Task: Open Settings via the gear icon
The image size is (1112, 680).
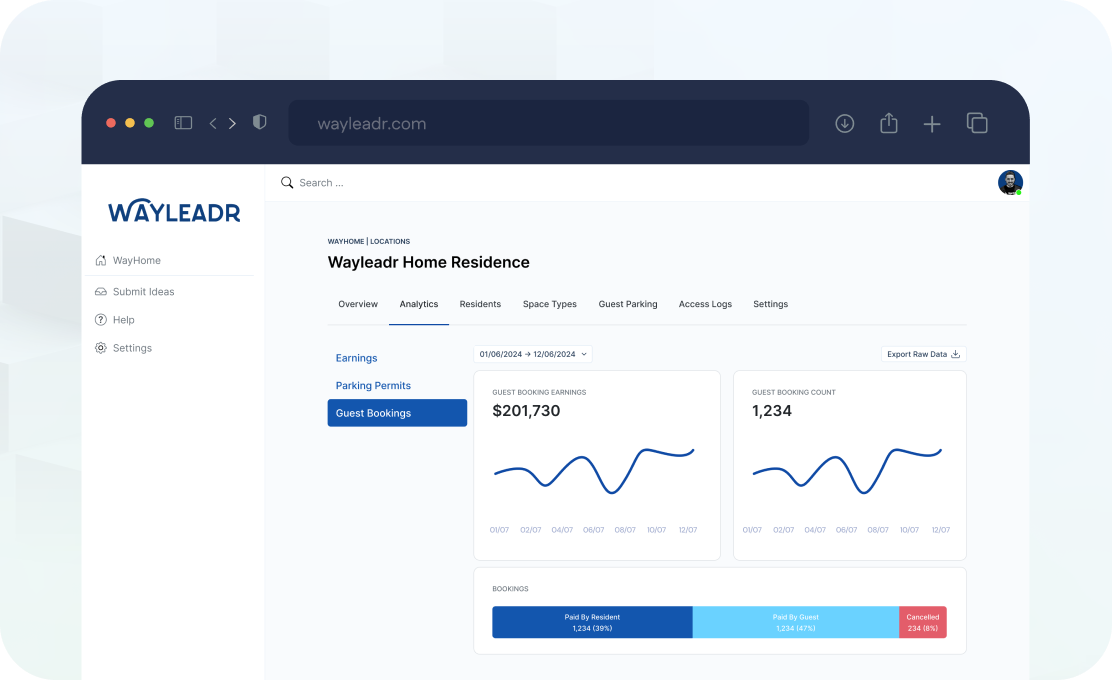Action: tap(100, 347)
